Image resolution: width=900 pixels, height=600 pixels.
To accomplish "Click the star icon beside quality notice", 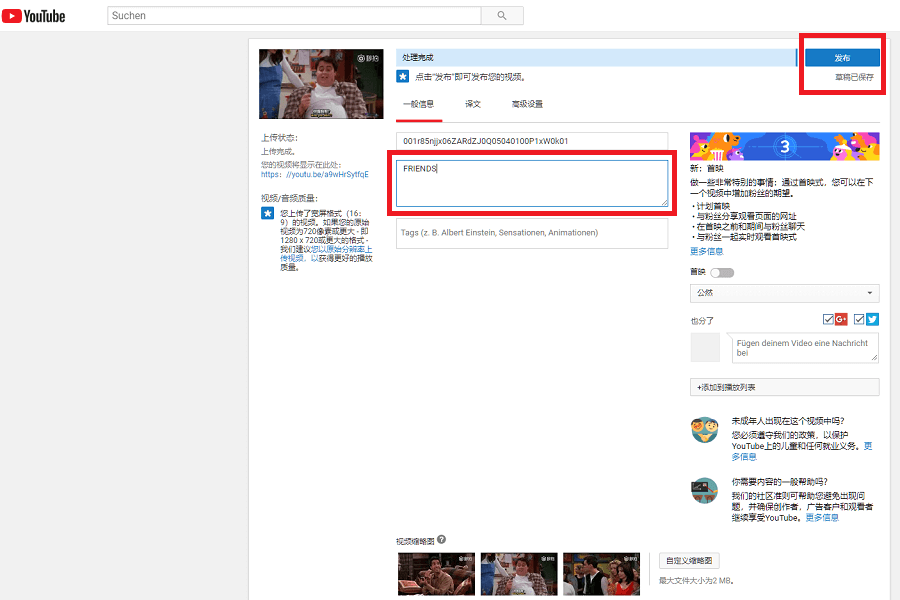I will click(267, 213).
